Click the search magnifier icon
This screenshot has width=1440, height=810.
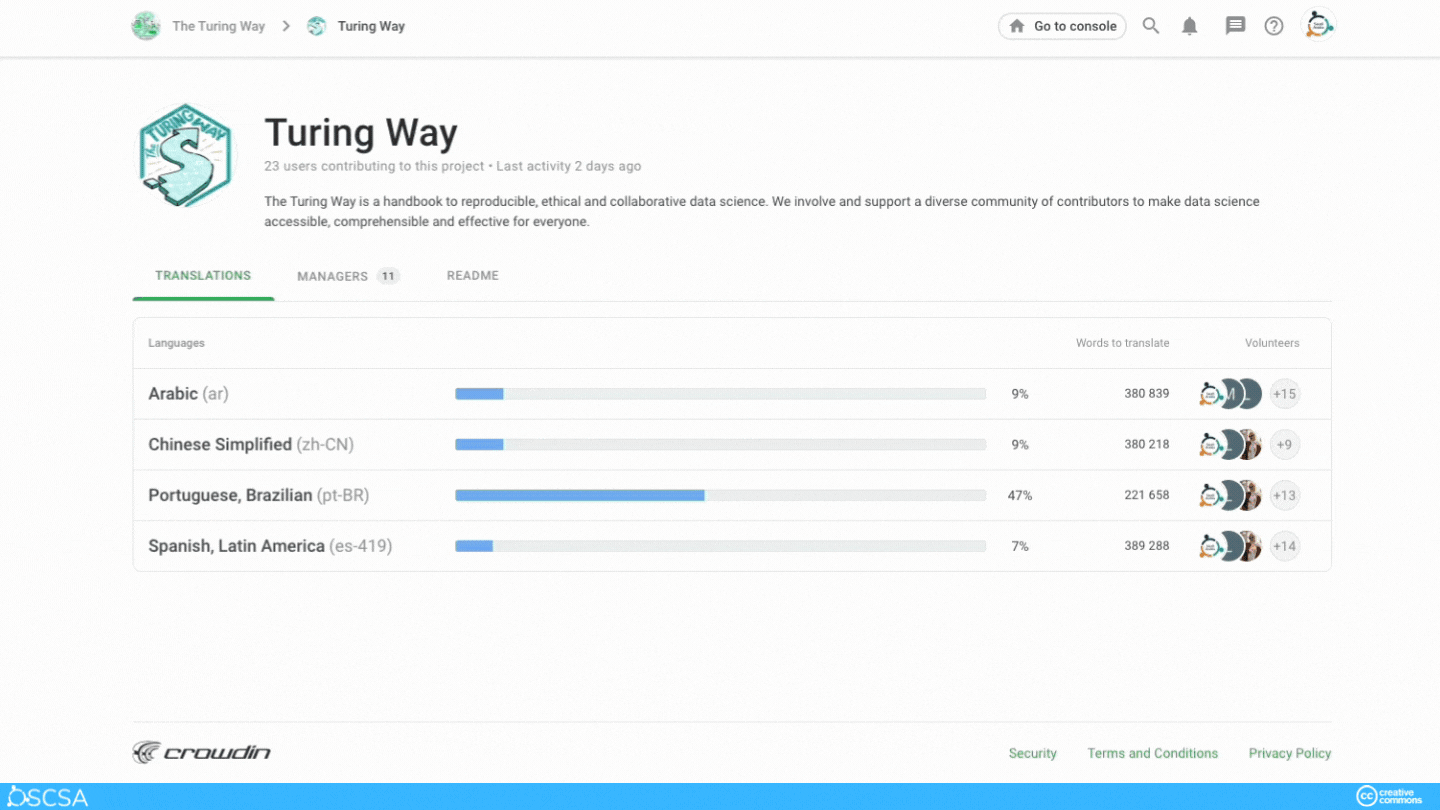coord(1151,26)
